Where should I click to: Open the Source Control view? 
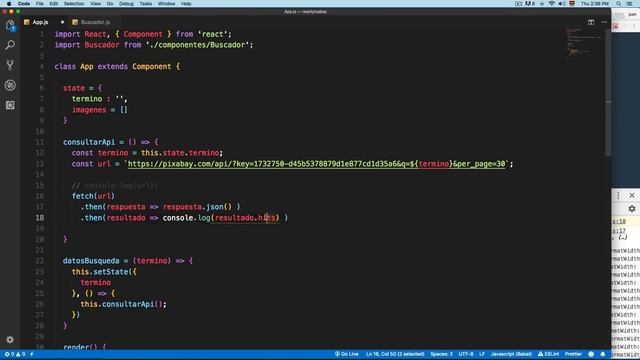point(10,65)
